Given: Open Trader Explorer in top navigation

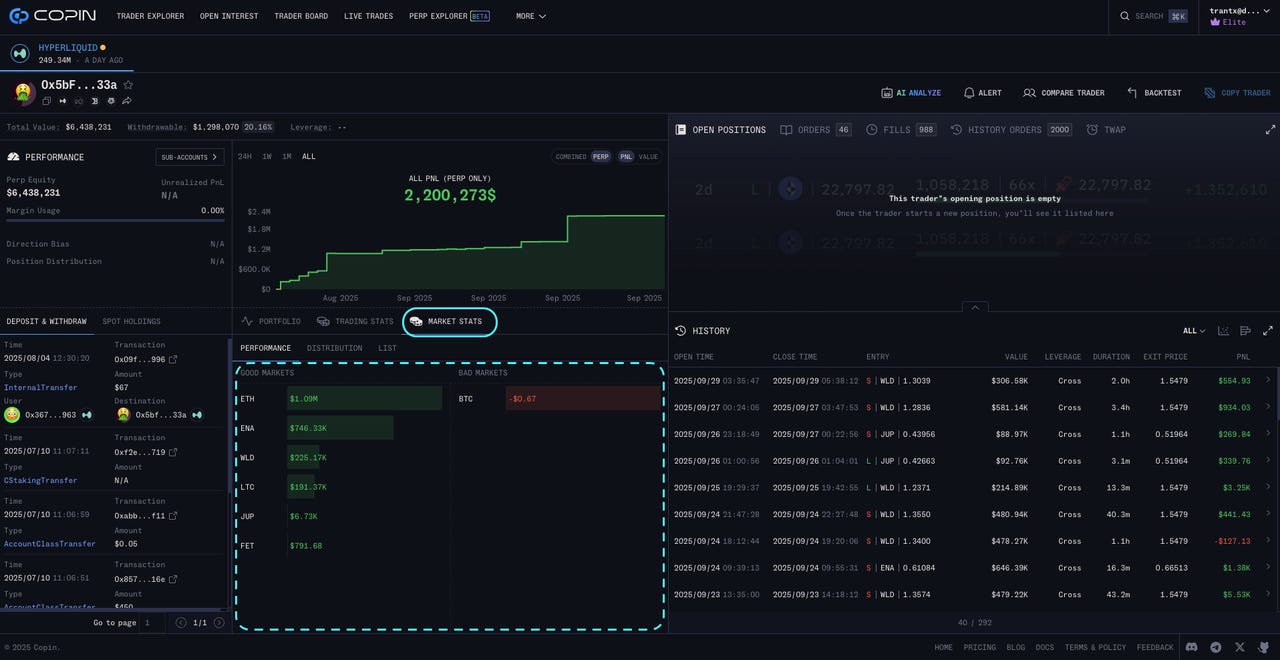Looking at the screenshot, I should pyautogui.click(x=150, y=16).
